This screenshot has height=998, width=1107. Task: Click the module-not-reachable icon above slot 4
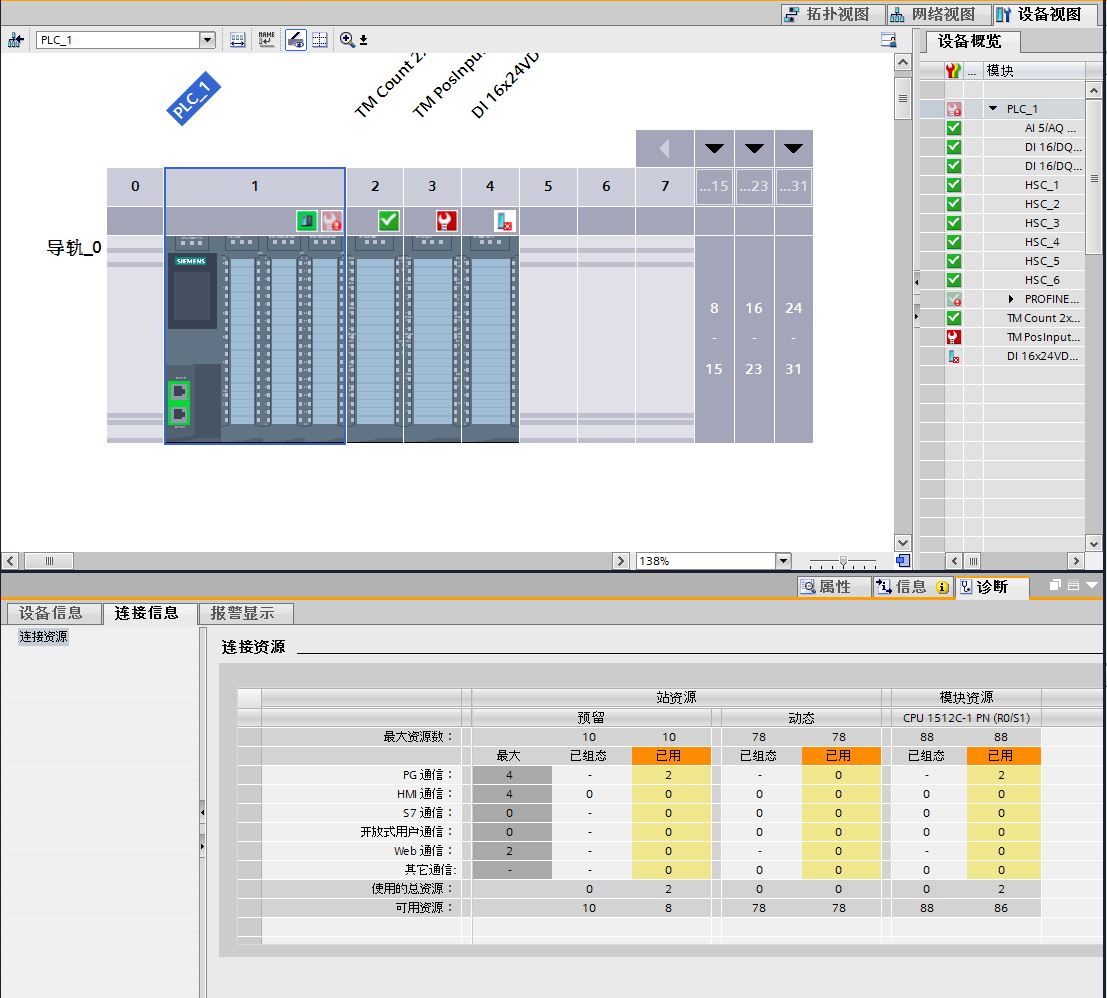pos(504,221)
